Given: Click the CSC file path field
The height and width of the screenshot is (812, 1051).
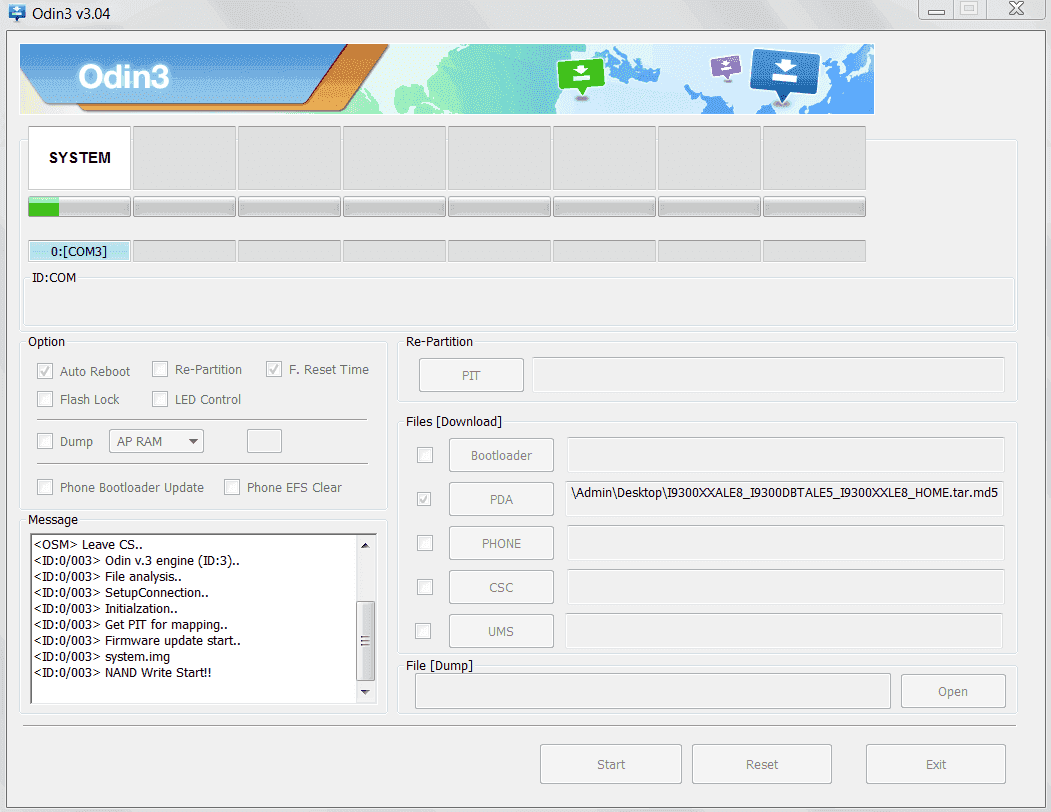Looking at the screenshot, I should 786,587.
